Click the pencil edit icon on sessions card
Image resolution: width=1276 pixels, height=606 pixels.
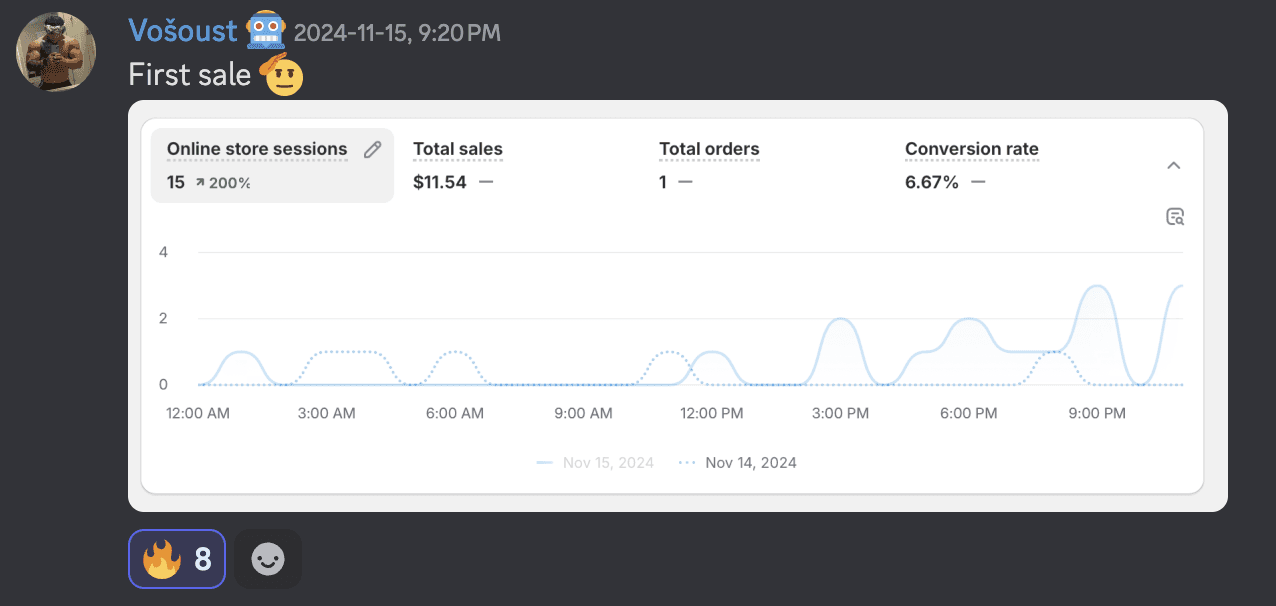pyautogui.click(x=373, y=150)
